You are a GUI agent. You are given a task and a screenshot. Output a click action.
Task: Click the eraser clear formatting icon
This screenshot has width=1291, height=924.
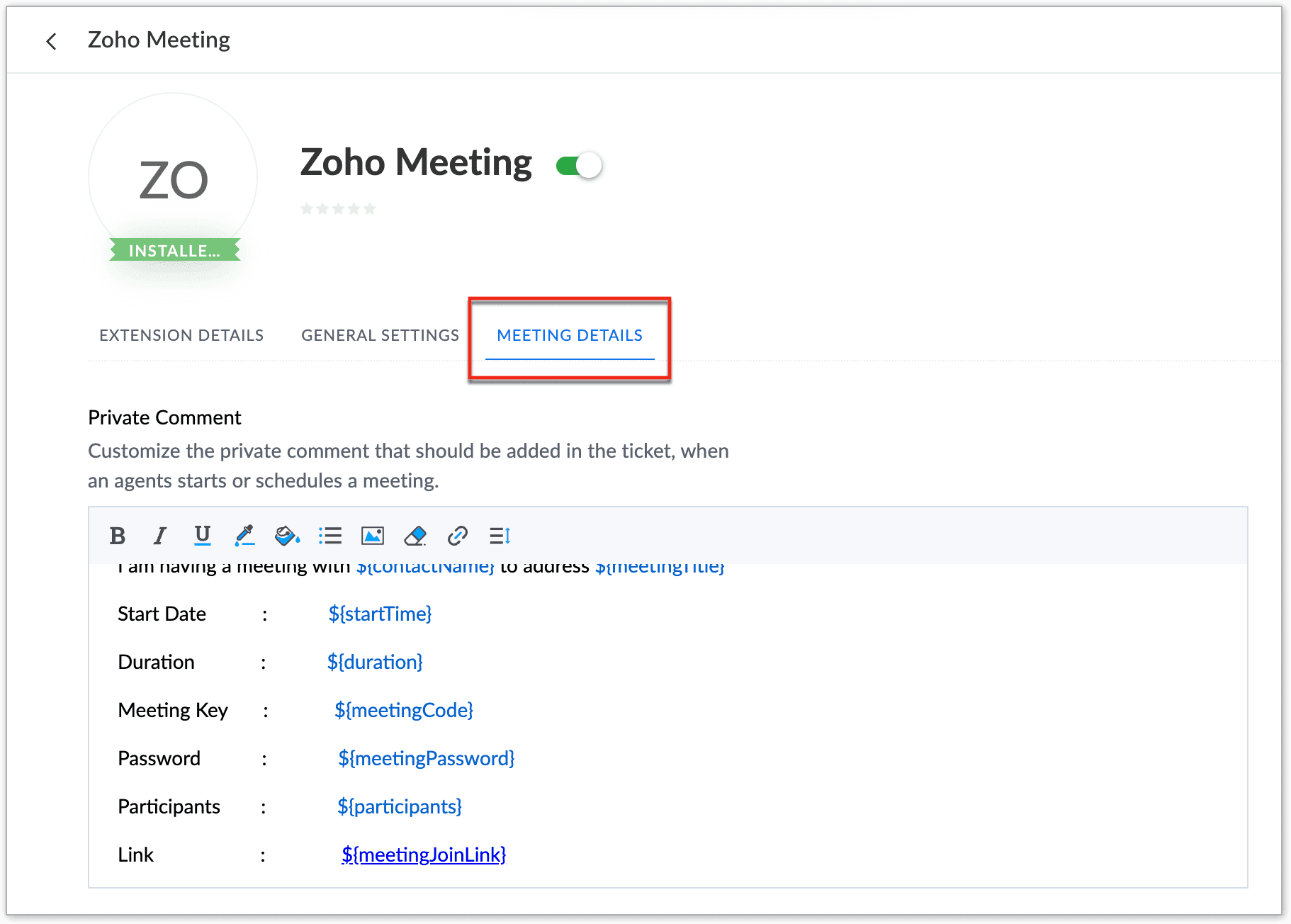(x=415, y=536)
